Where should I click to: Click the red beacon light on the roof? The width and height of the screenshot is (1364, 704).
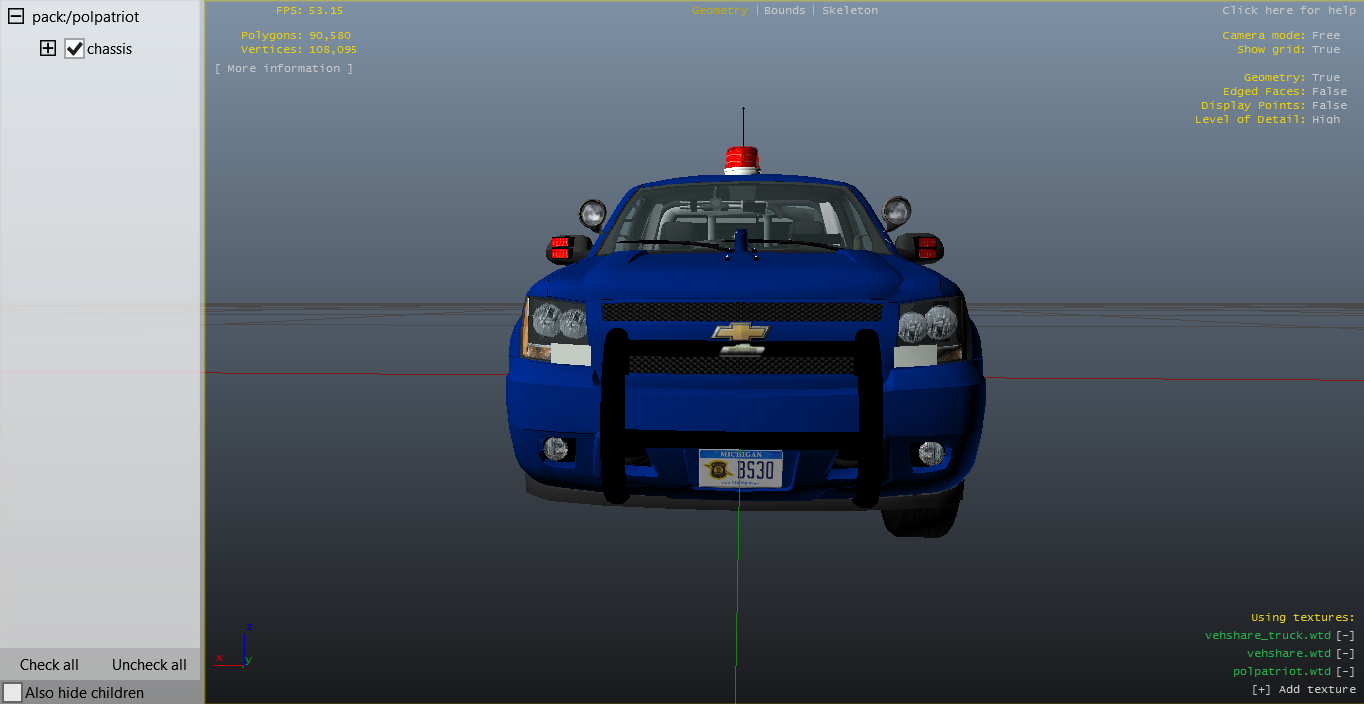[742, 160]
